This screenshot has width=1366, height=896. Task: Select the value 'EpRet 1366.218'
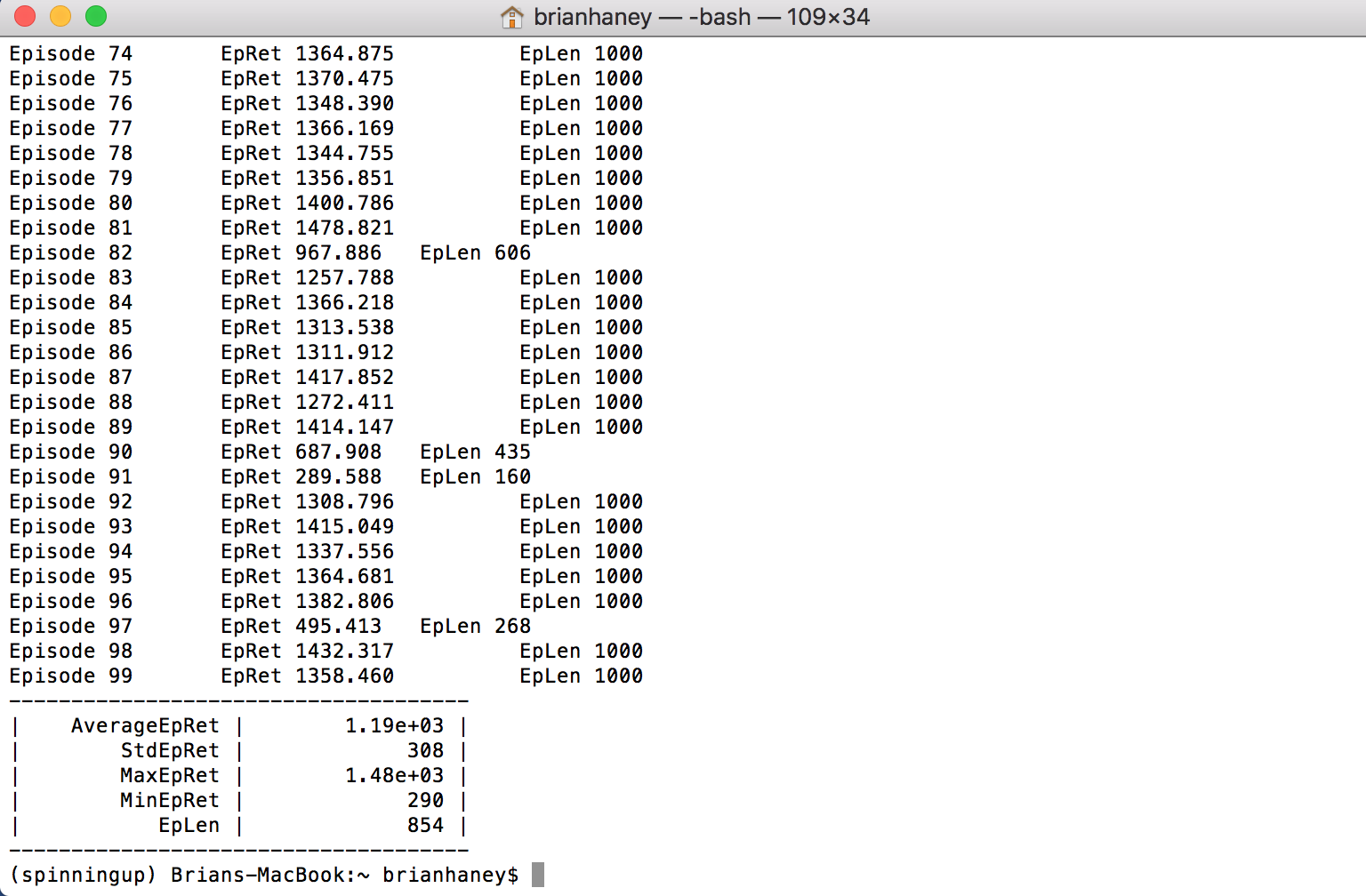(308, 302)
